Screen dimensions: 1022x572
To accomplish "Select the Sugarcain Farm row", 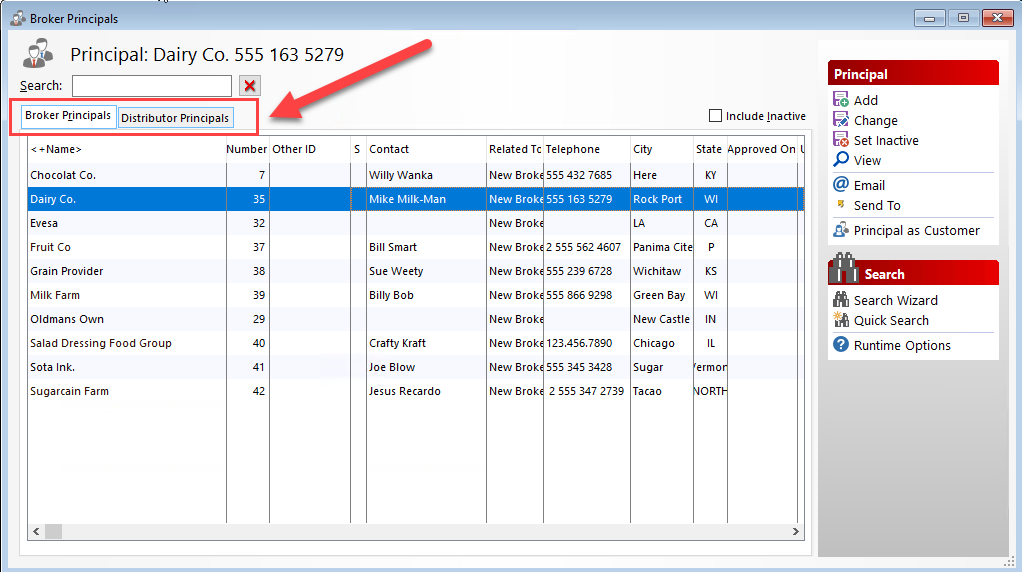I will tap(415, 392).
